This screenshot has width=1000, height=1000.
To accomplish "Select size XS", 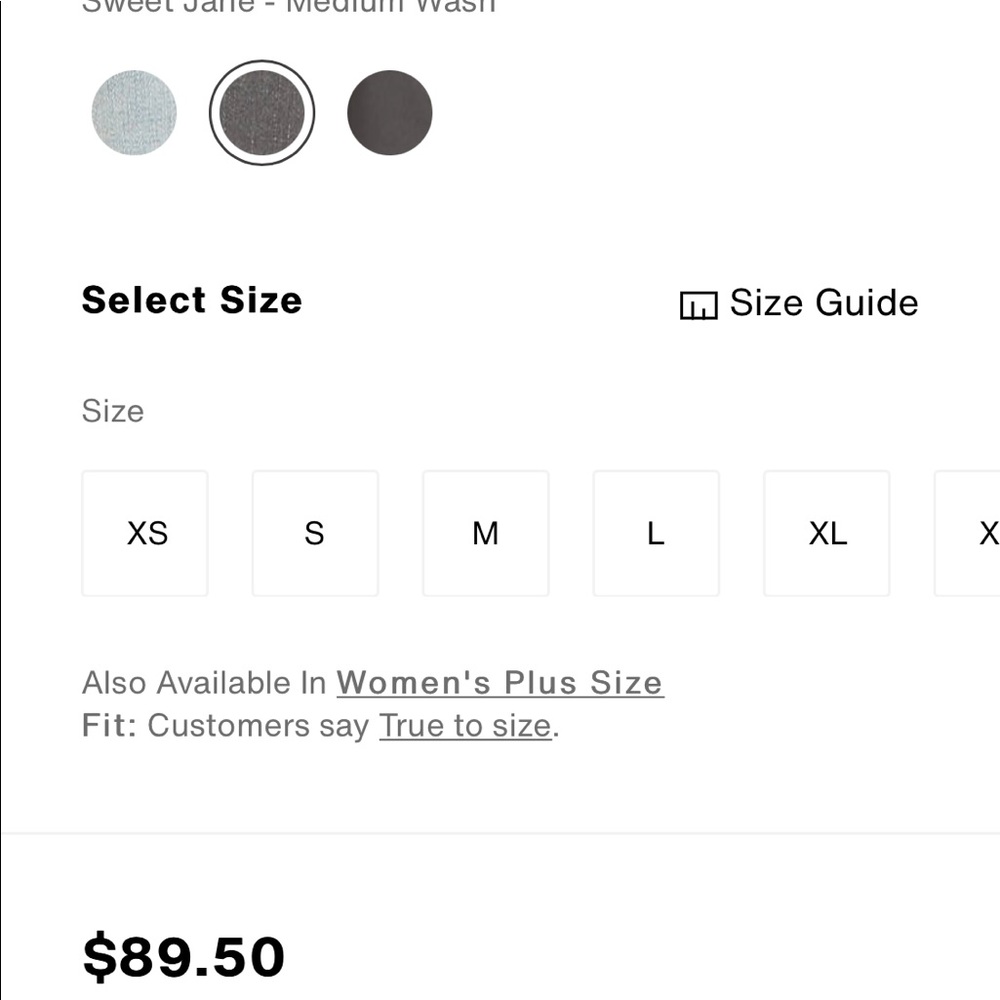I will pos(146,533).
